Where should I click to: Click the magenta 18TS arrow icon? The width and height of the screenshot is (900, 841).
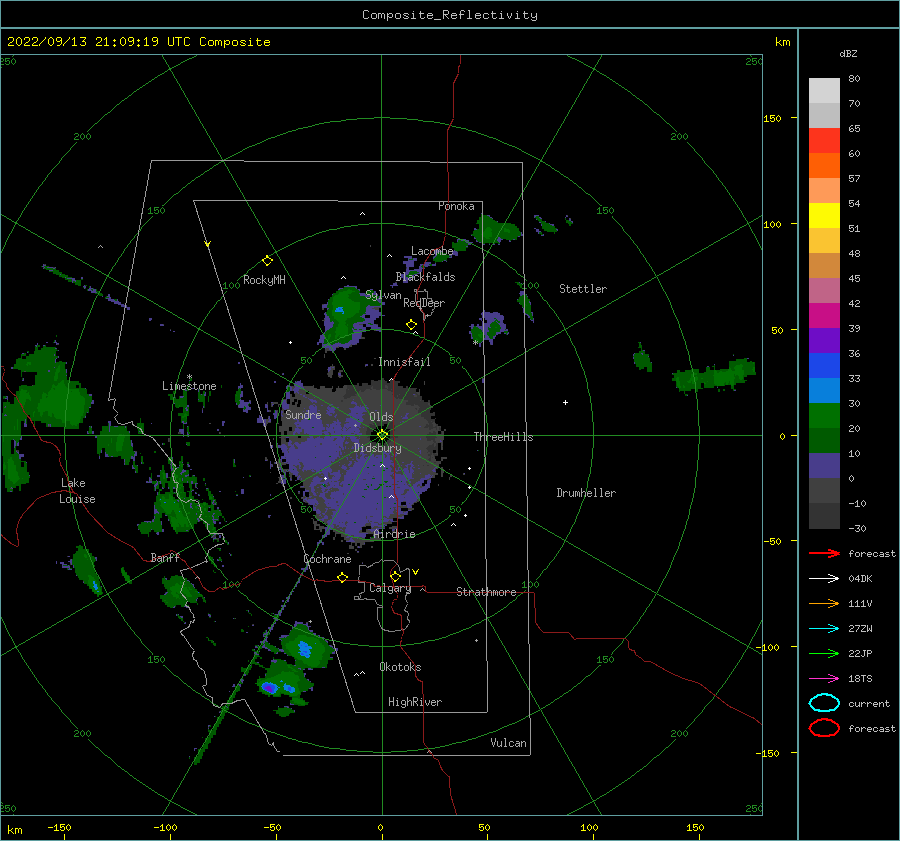pyautogui.click(x=824, y=679)
